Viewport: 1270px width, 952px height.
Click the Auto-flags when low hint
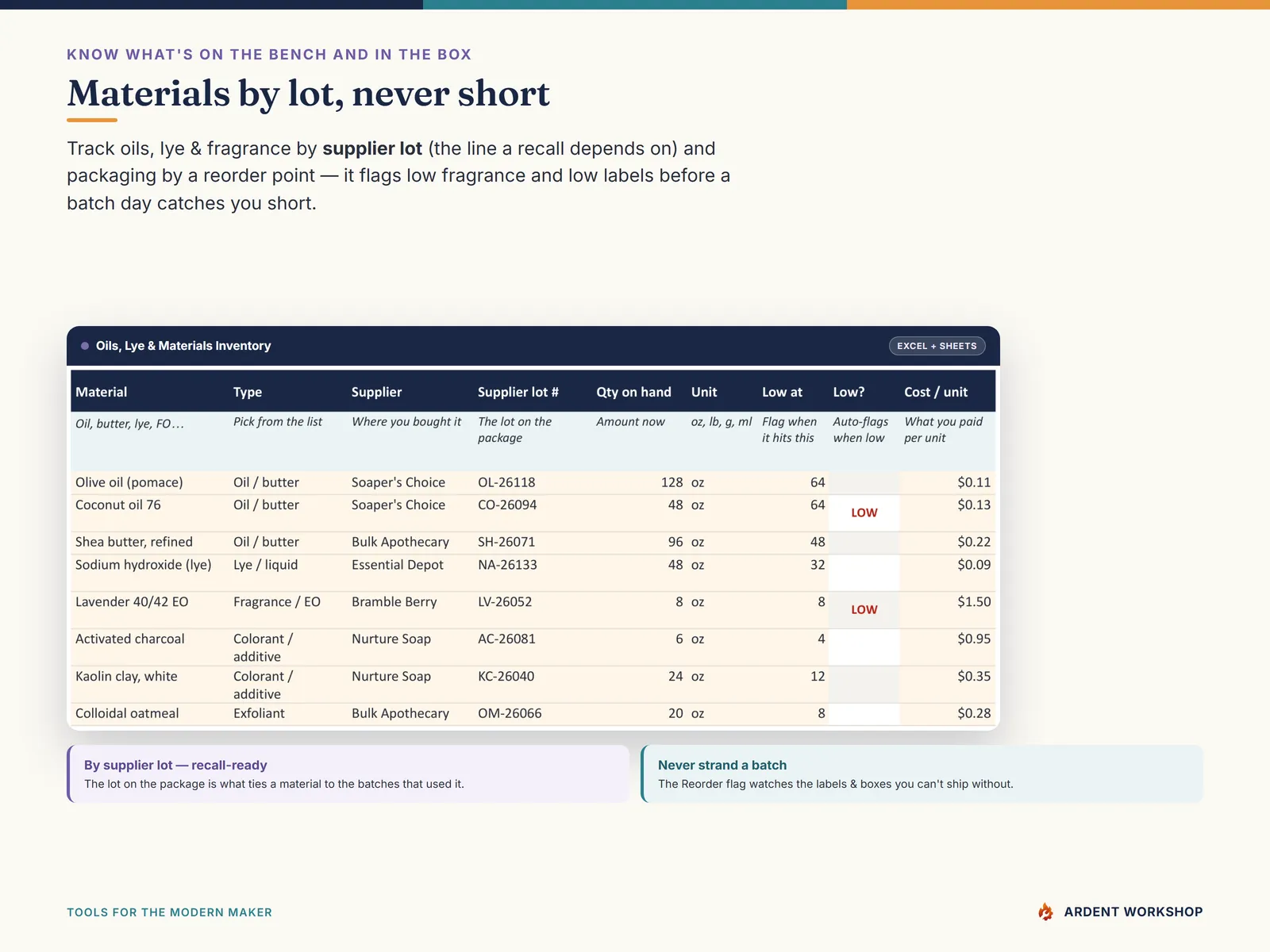tap(860, 430)
